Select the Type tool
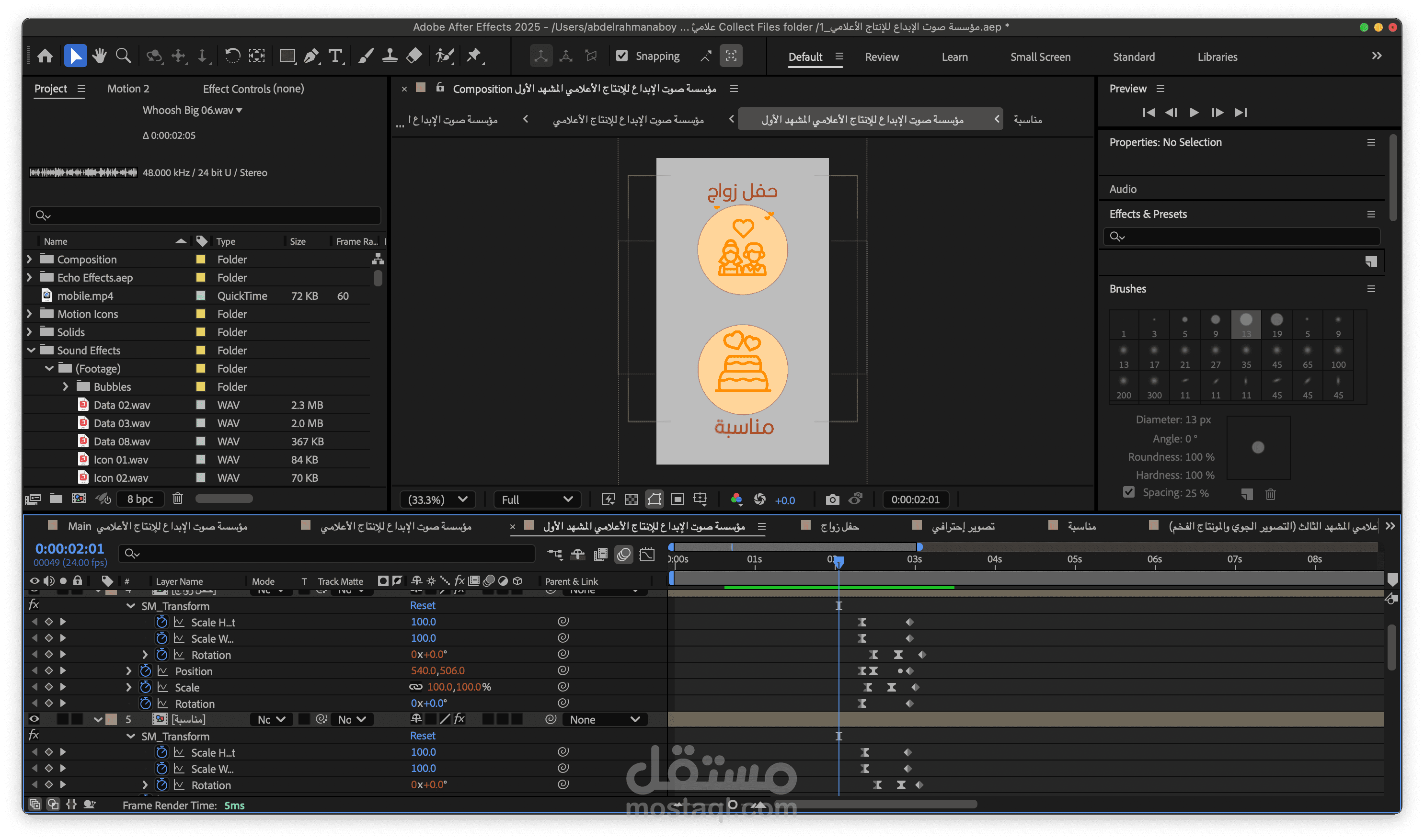The width and height of the screenshot is (1424, 840). 335,56
